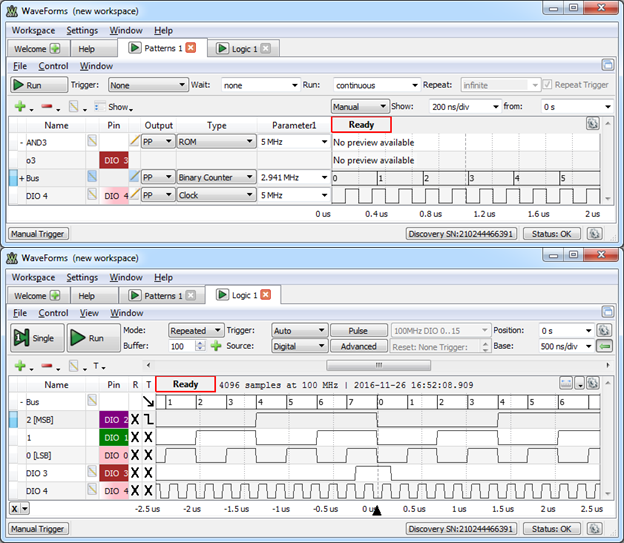Click the green plus next to Buffer field
Screen dimensions: 624x543
216,346
